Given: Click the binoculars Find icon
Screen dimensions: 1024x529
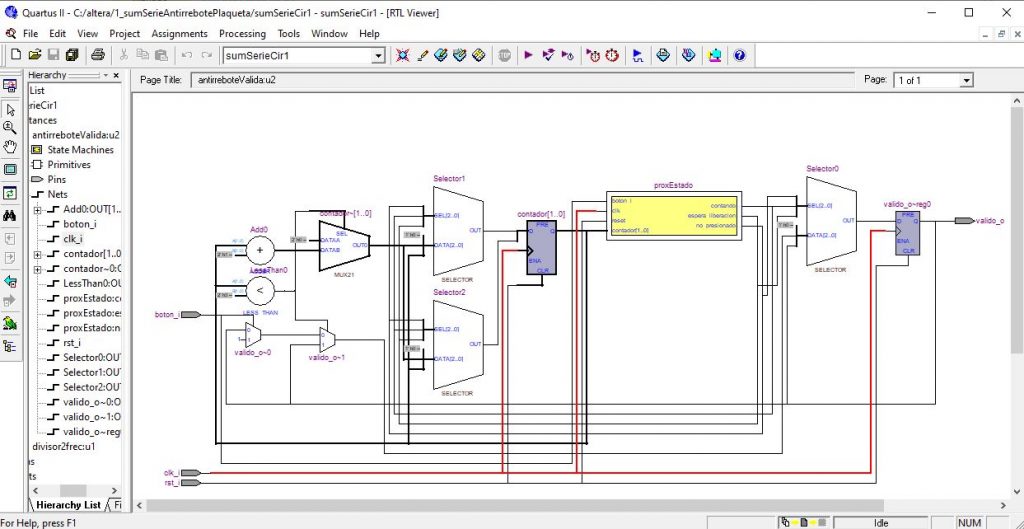Looking at the screenshot, I should point(10,215).
